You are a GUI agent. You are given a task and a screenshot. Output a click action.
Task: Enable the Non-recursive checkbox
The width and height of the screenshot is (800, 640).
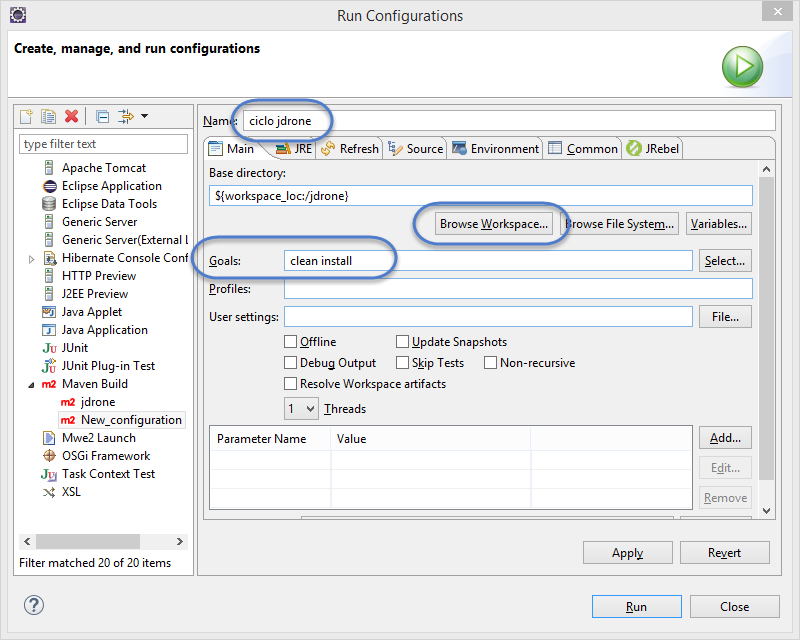point(490,362)
